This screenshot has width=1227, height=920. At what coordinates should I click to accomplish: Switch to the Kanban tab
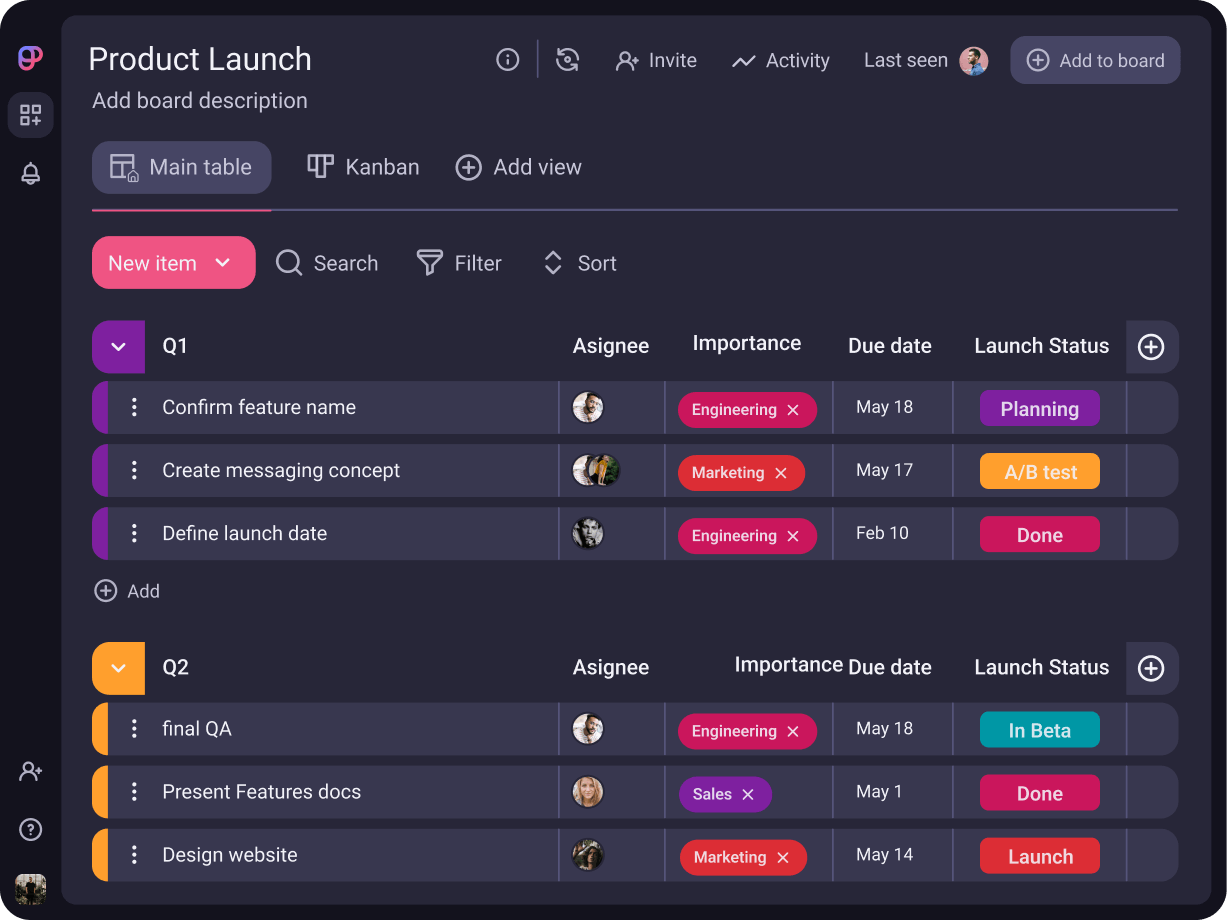click(x=363, y=167)
